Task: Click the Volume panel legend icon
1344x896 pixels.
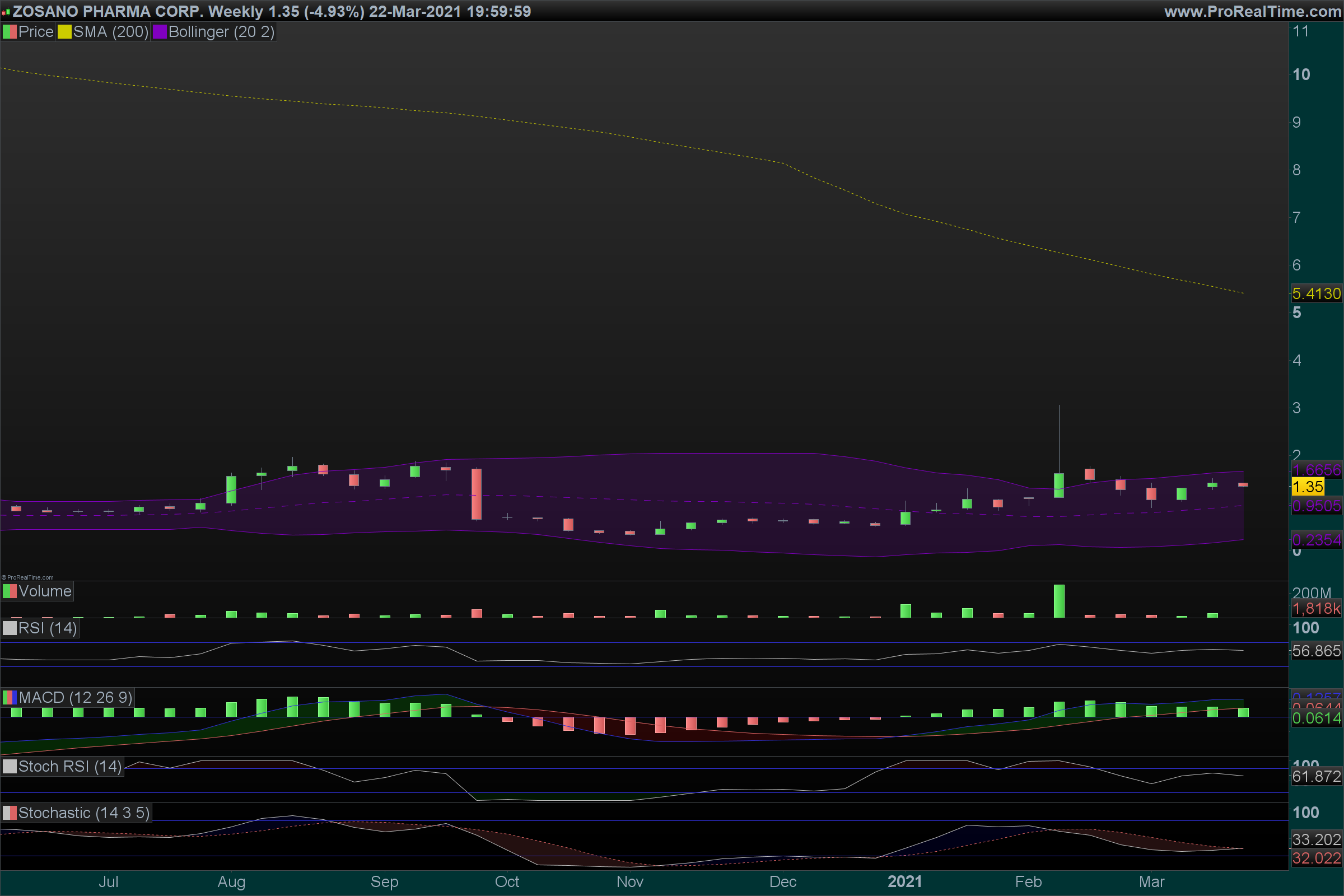Action: pyautogui.click(x=10, y=591)
